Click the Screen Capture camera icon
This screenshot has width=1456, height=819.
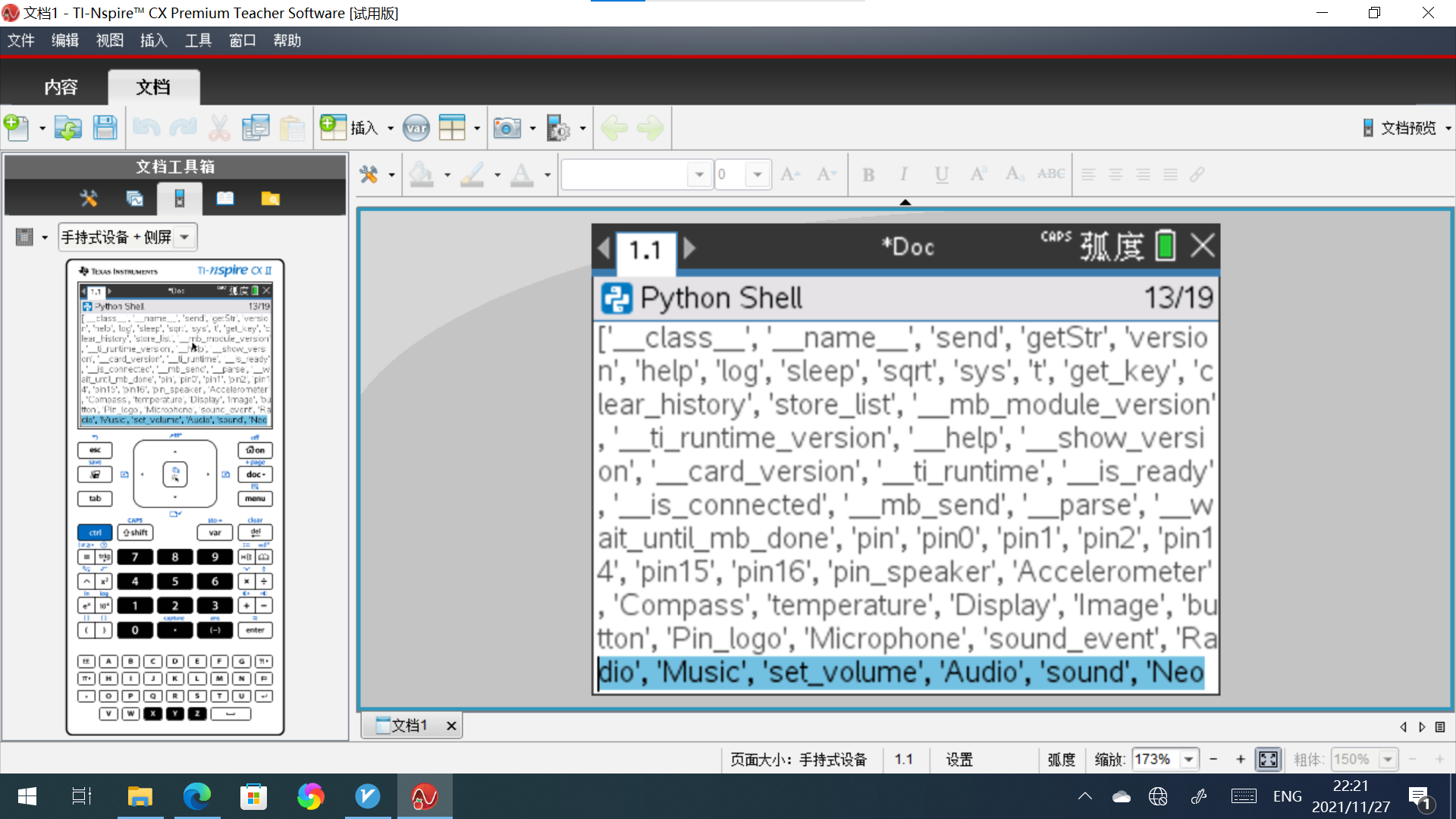pos(507,127)
